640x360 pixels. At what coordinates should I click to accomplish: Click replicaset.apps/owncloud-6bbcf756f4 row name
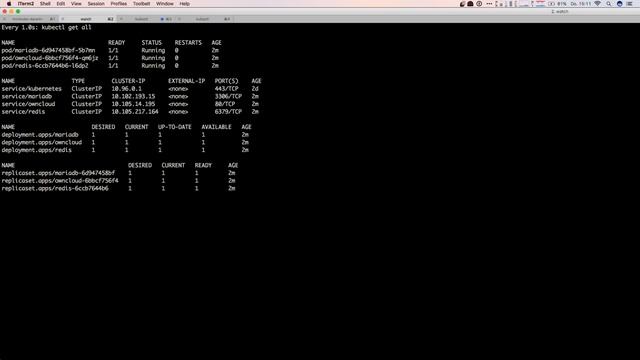coord(60,181)
